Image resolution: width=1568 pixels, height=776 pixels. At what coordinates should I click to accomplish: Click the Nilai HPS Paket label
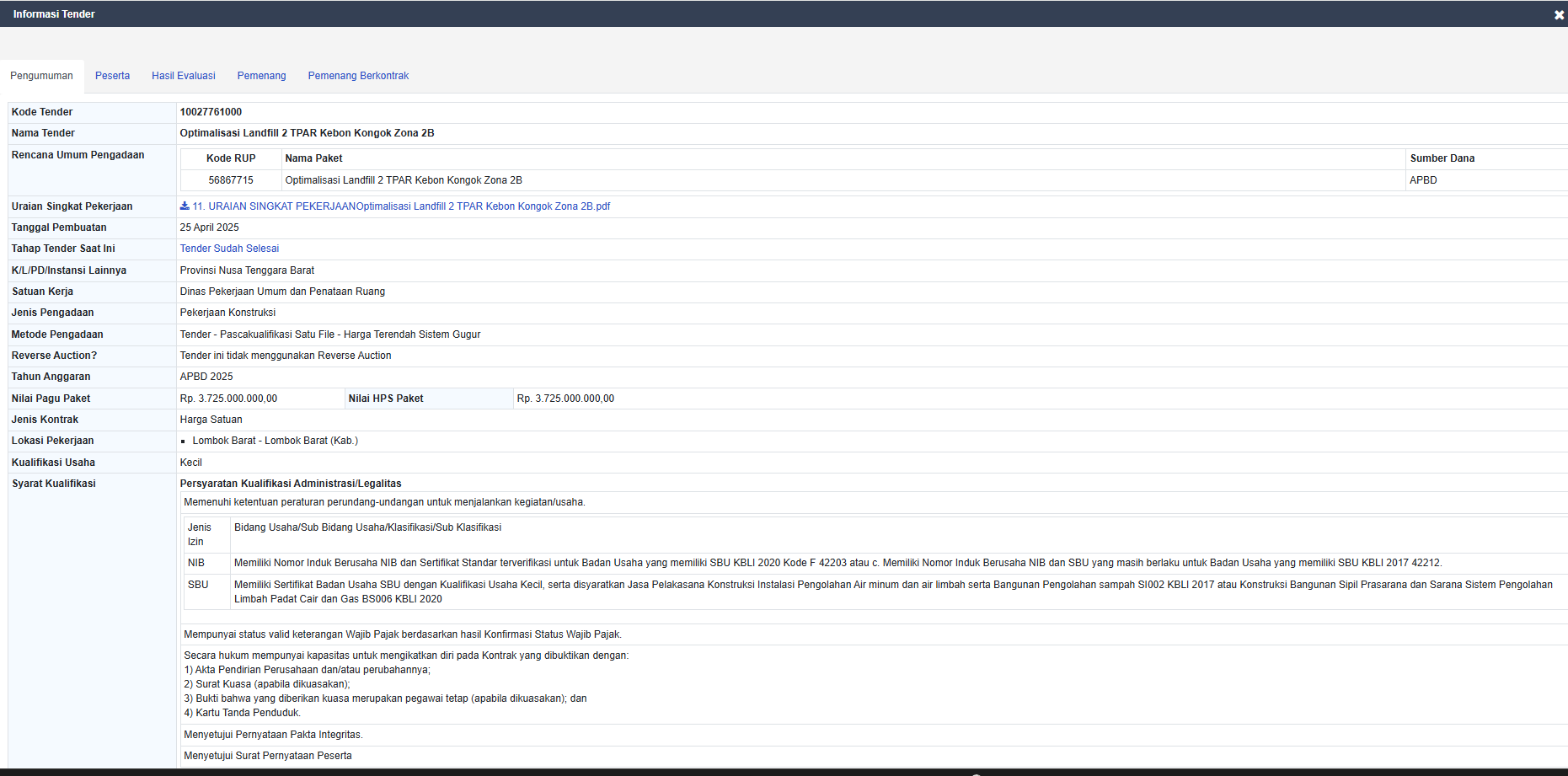(386, 399)
